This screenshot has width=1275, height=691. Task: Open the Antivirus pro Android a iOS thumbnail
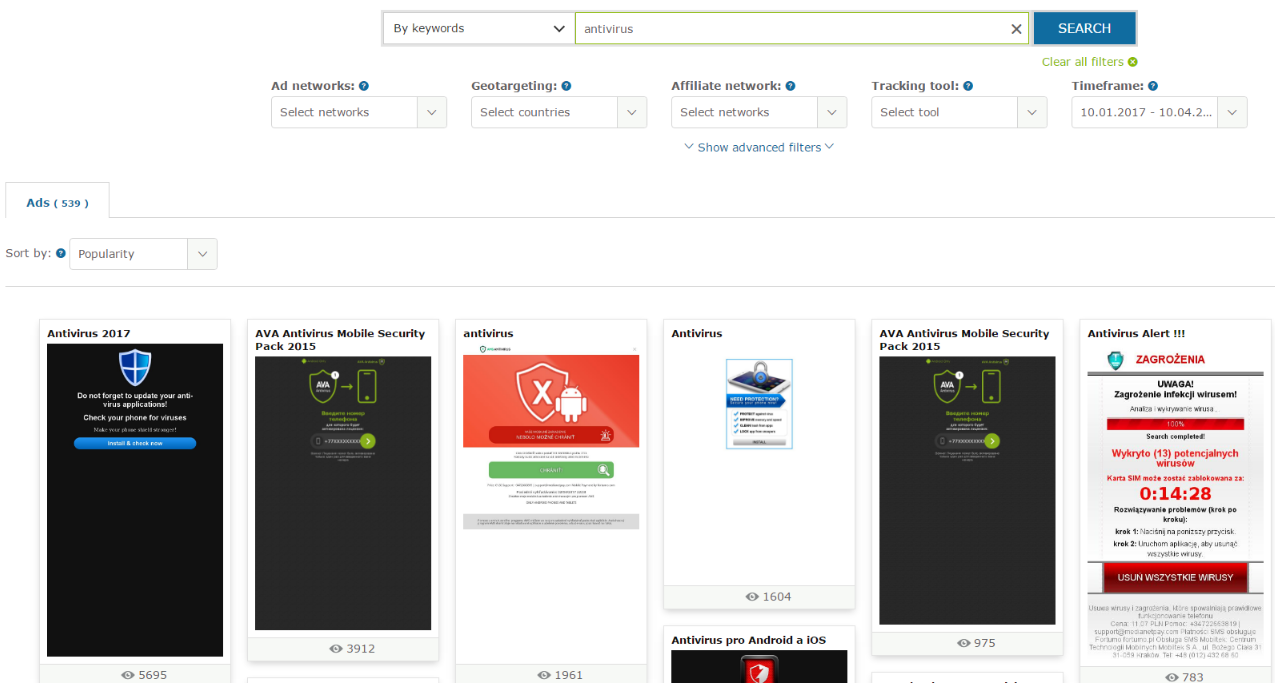pyautogui.click(x=759, y=667)
